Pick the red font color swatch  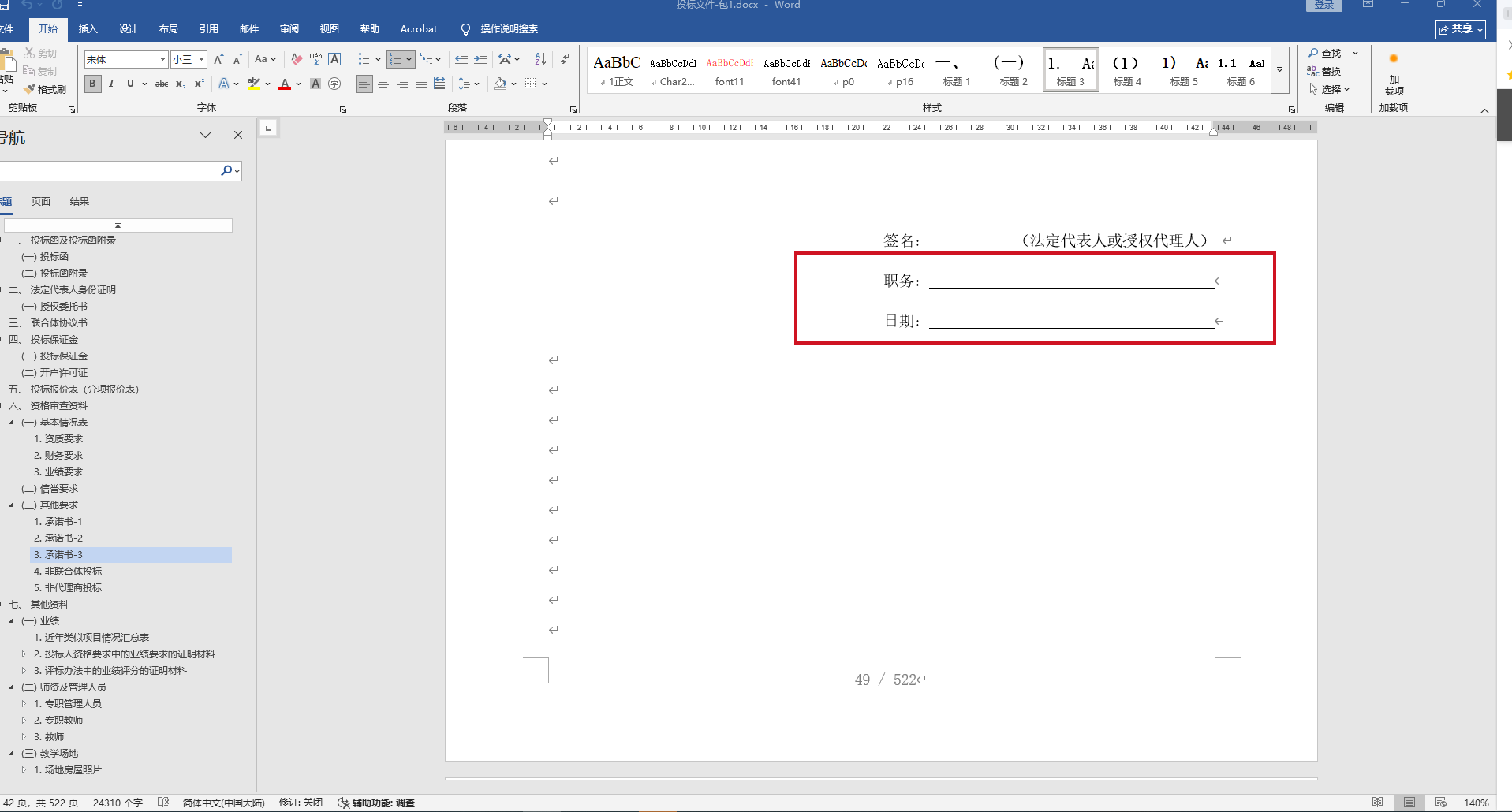point(285,84)
